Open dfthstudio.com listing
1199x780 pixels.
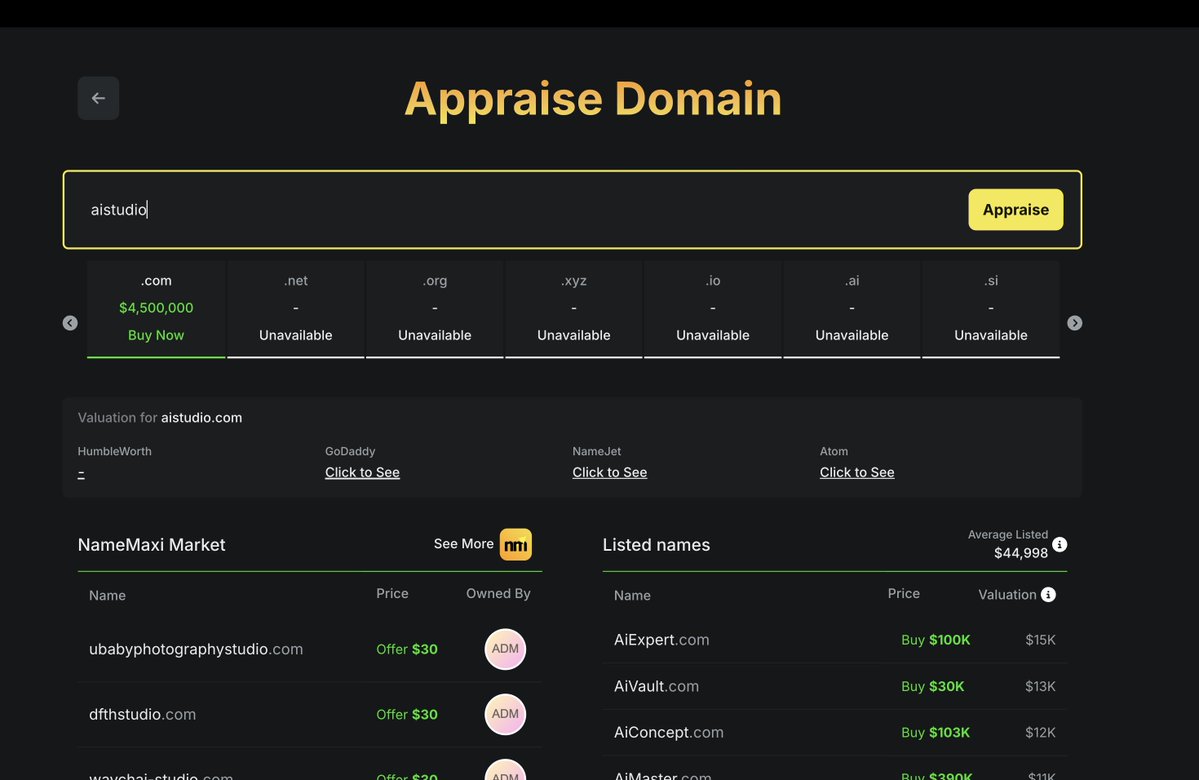click(142, 714)
